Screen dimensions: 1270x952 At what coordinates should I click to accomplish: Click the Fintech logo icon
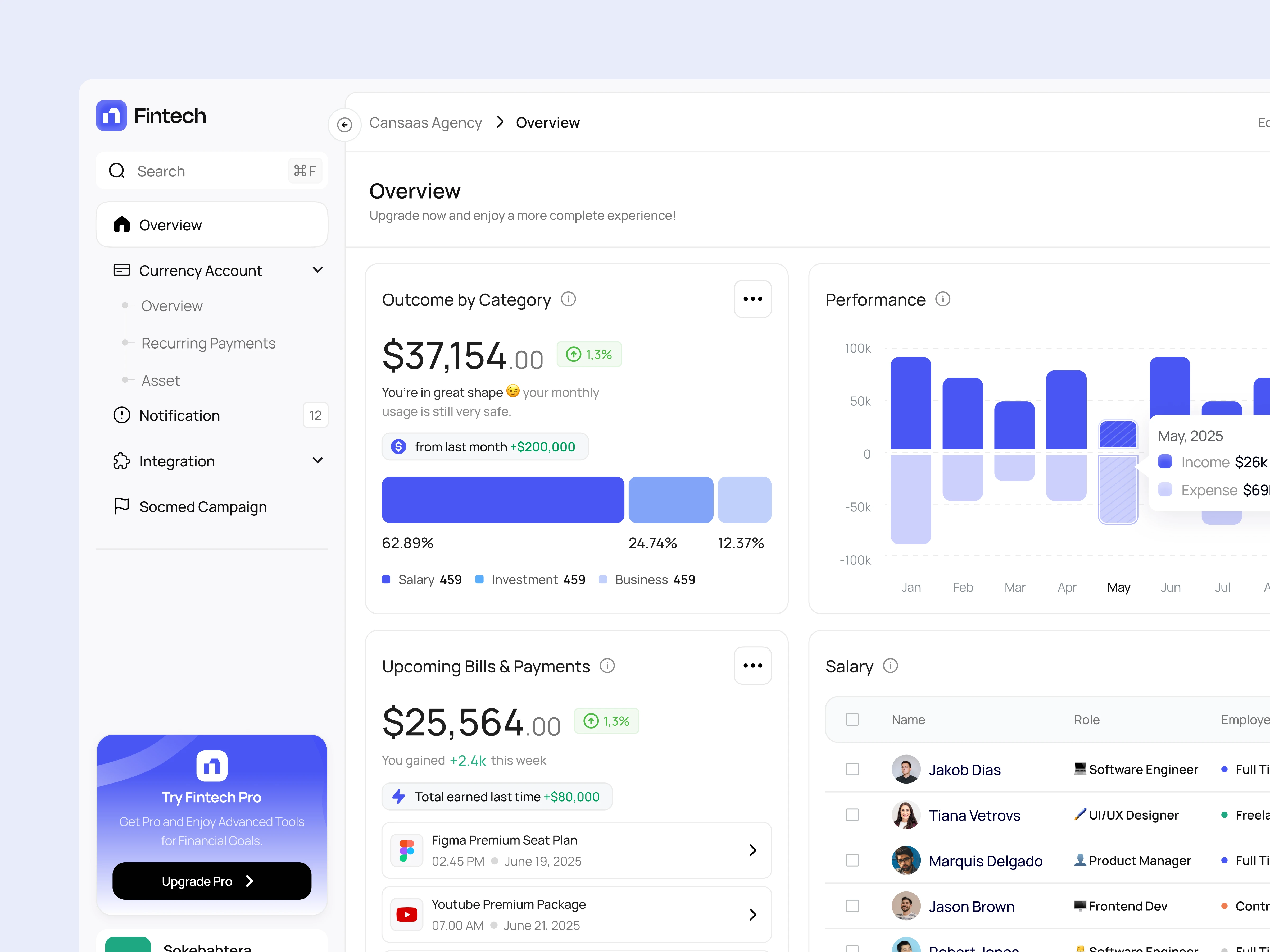111,115
